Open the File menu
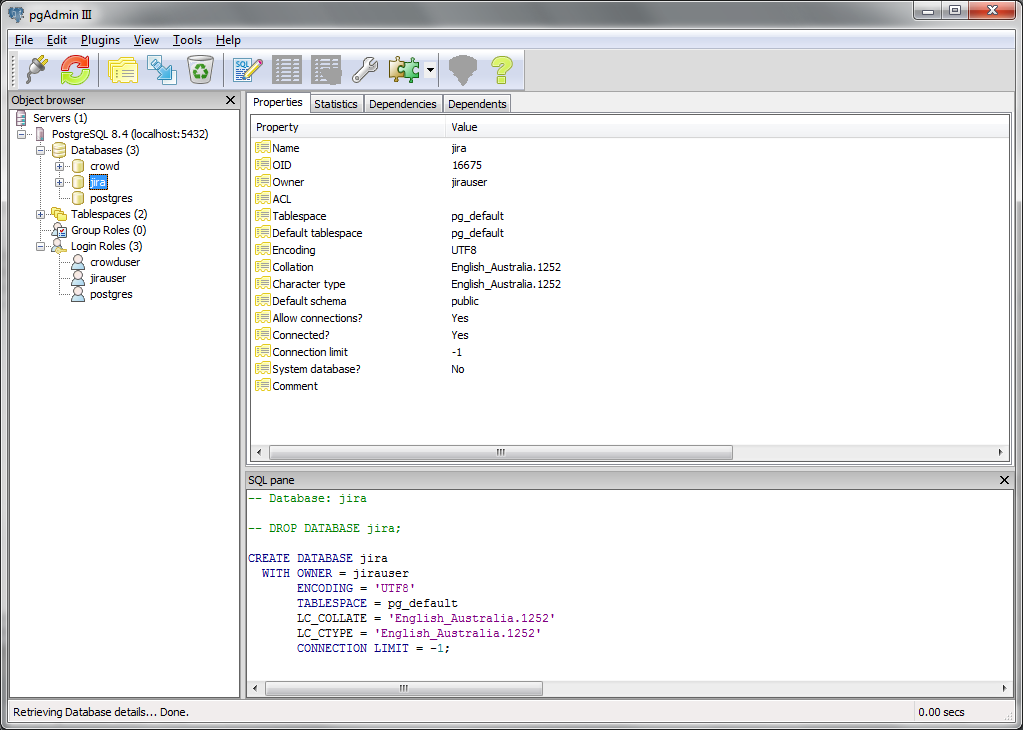The width and height of the screenshot is (1023, 730). pos(23,40)
